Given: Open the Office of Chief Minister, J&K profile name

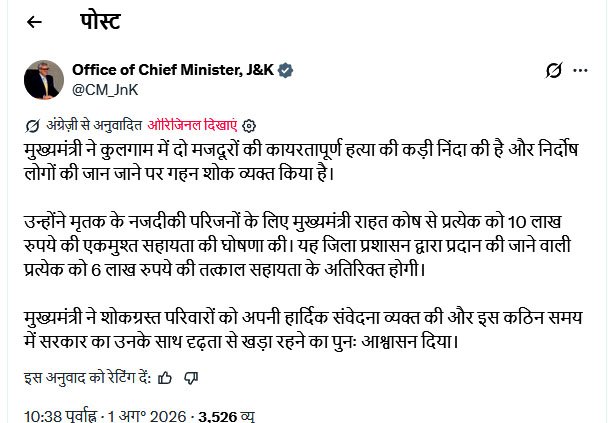Looking at the screenshot, I should tap(173, 70).
